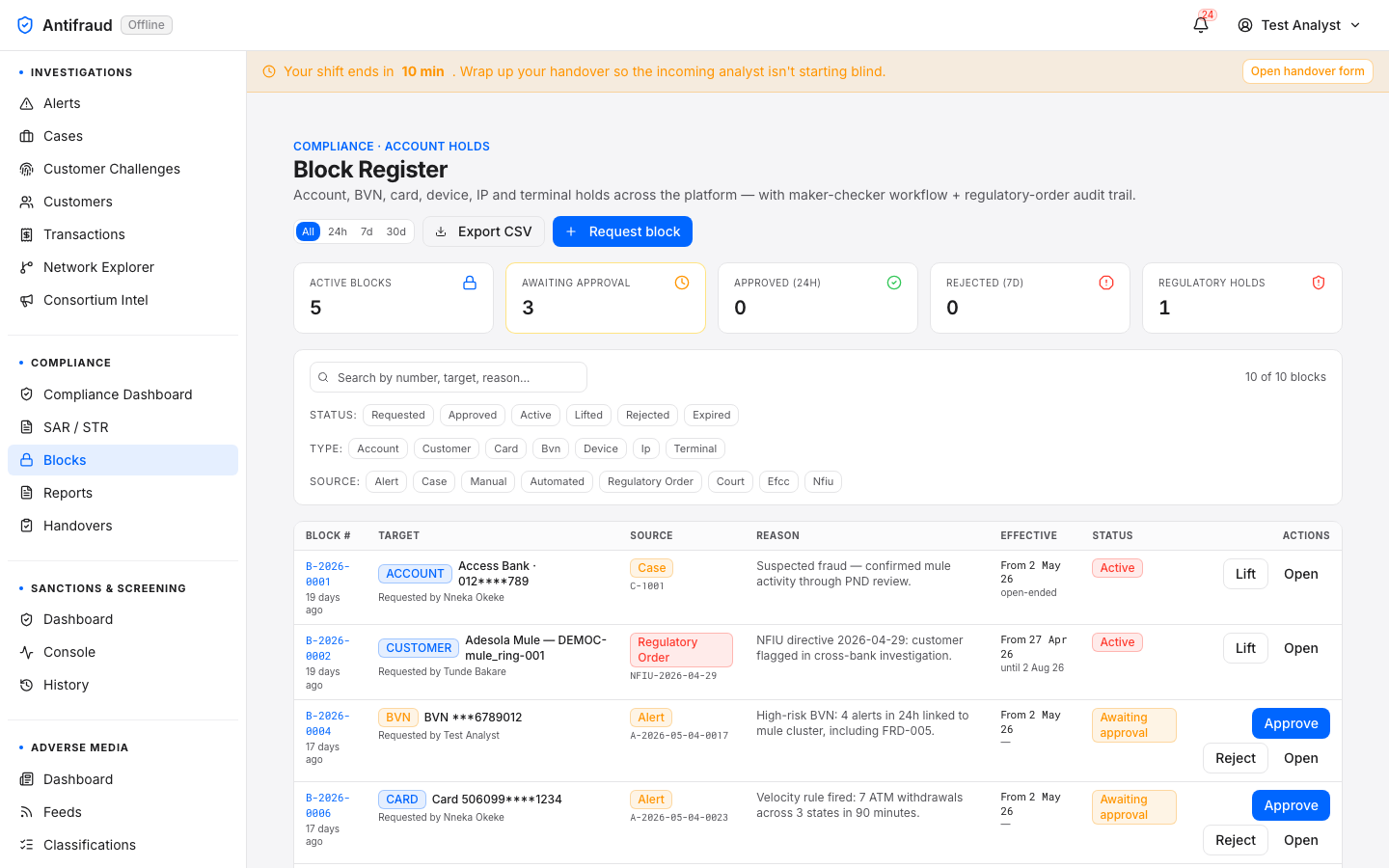This screenshot has height=868, width=1389.
Task: Click the Export CSV button
Action: [x=483, y=231]
